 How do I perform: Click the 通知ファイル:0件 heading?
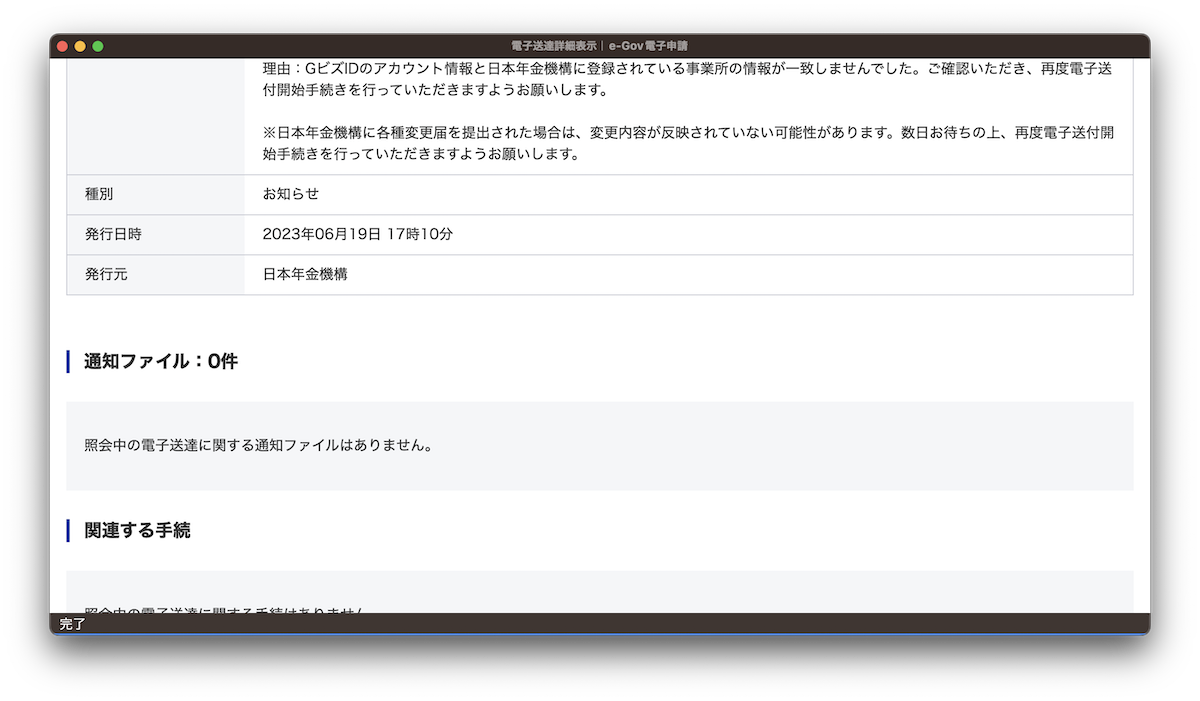tap(161, 361)
